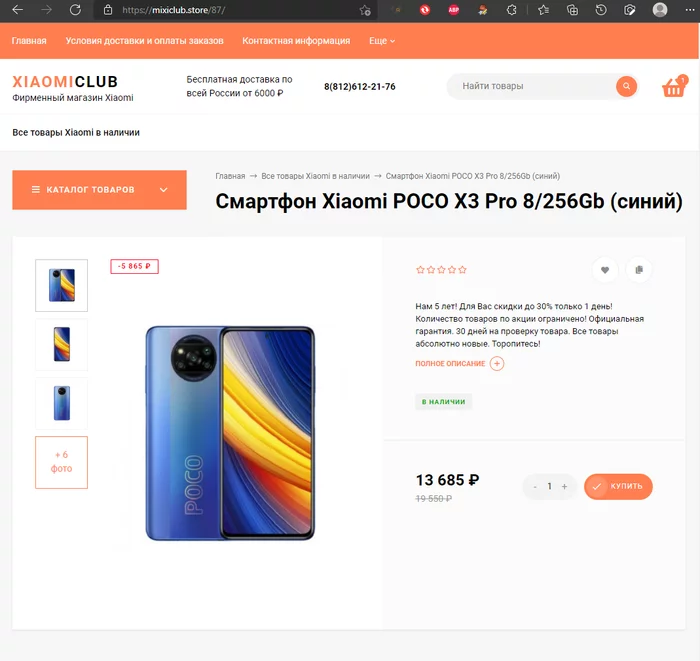Click the compare product icon
Image resolution: width=700 pixels, height=661 pixels.
click(x=639, y=270)
